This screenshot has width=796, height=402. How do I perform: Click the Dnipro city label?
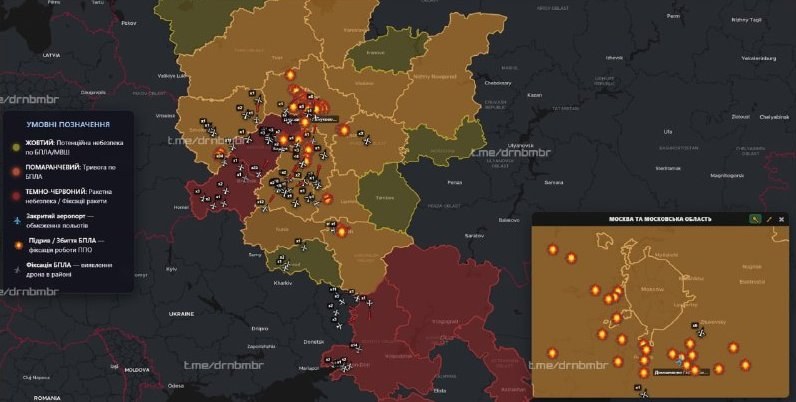tap(259, 328)
